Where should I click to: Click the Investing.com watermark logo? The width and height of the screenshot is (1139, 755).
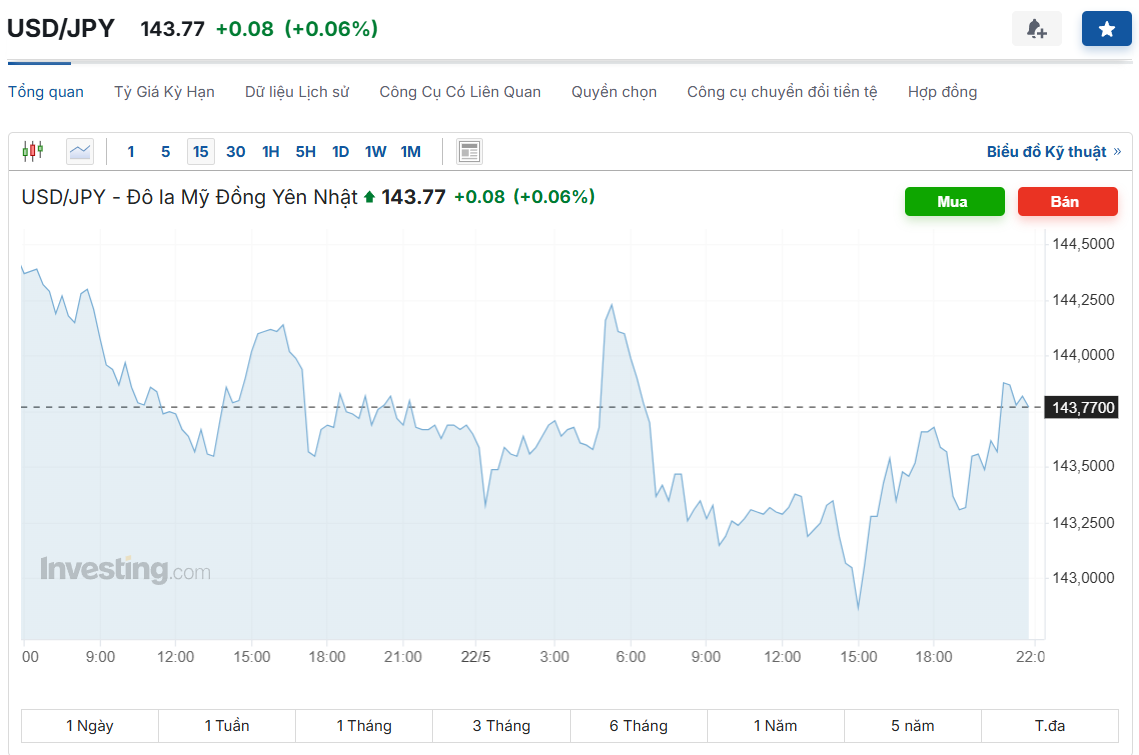(x=125, y=570)
